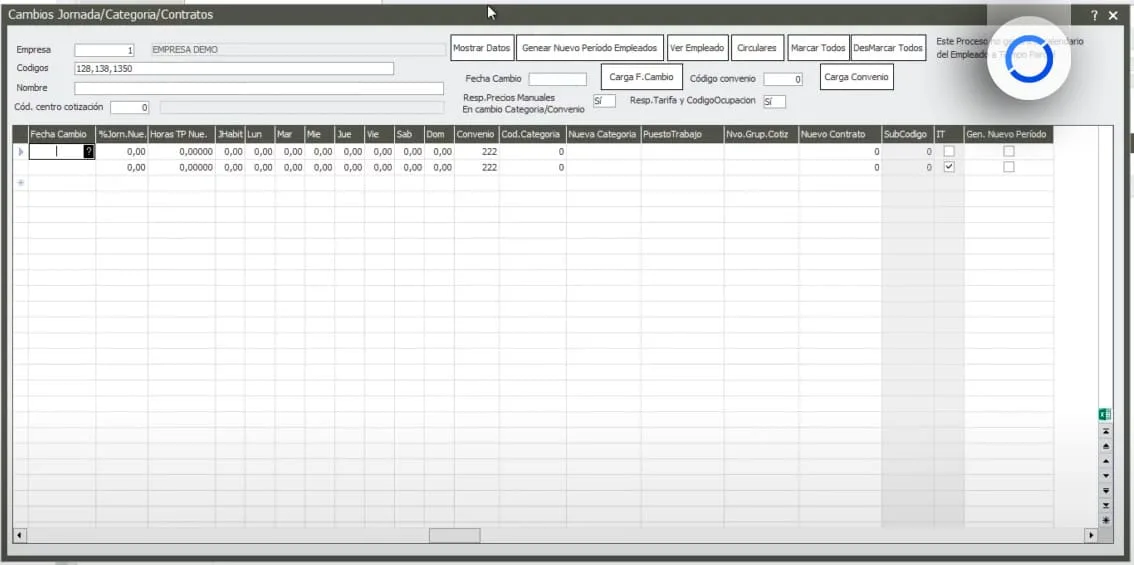
Task: Focus the Empresa code field
Action: pyautogui.click(x=105, y=50)
